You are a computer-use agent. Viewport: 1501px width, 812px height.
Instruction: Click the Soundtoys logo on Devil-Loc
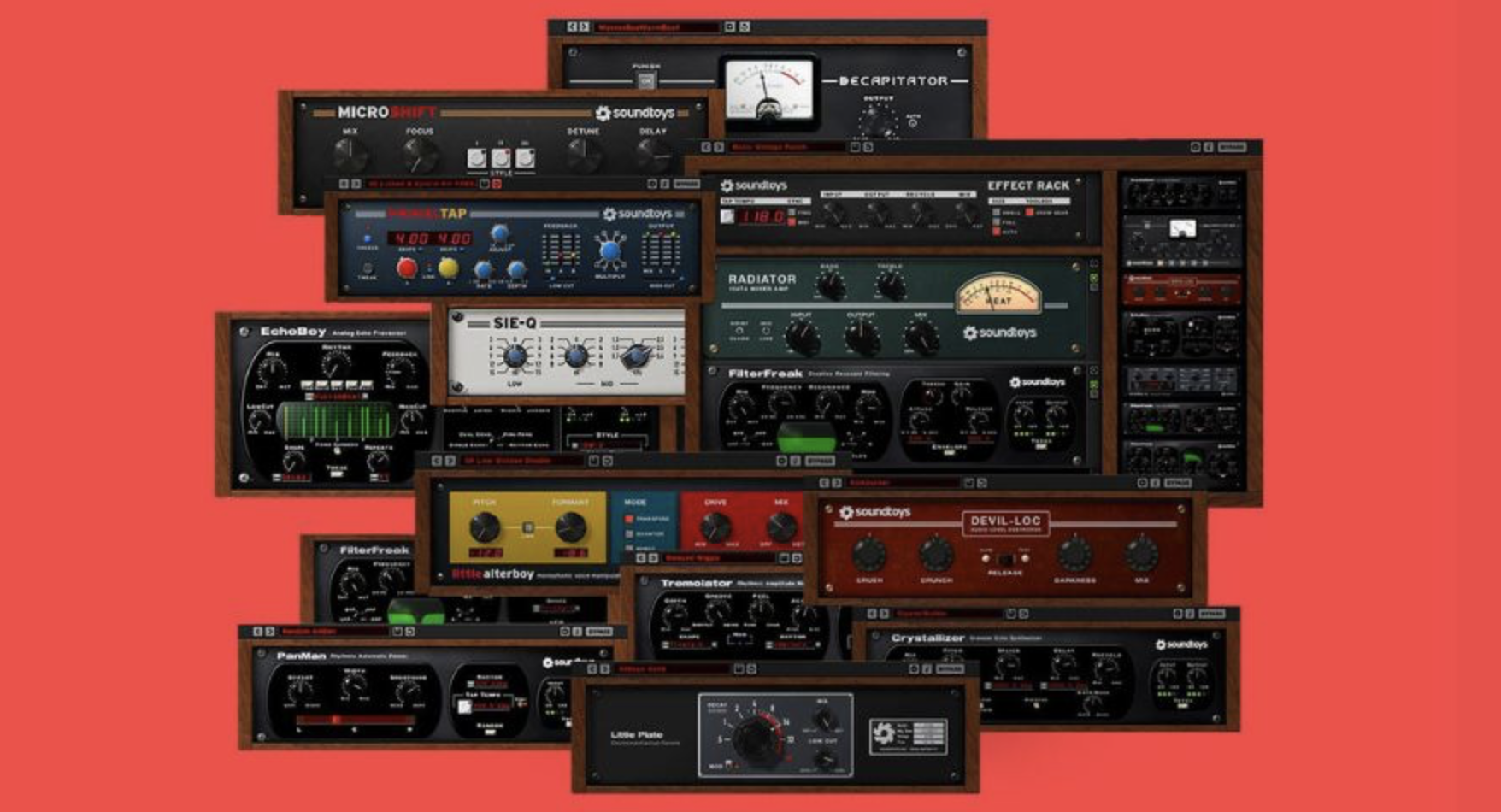click(875, 512)
